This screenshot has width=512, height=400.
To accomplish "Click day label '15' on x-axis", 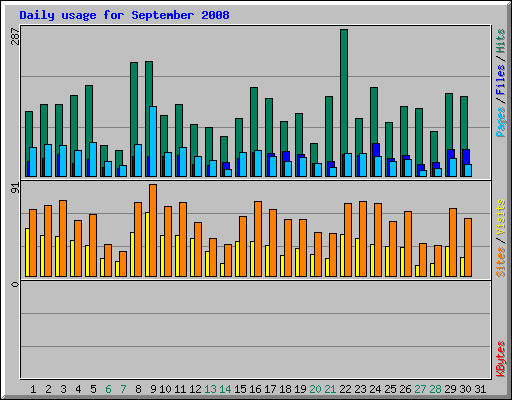I will click(240, 389).
